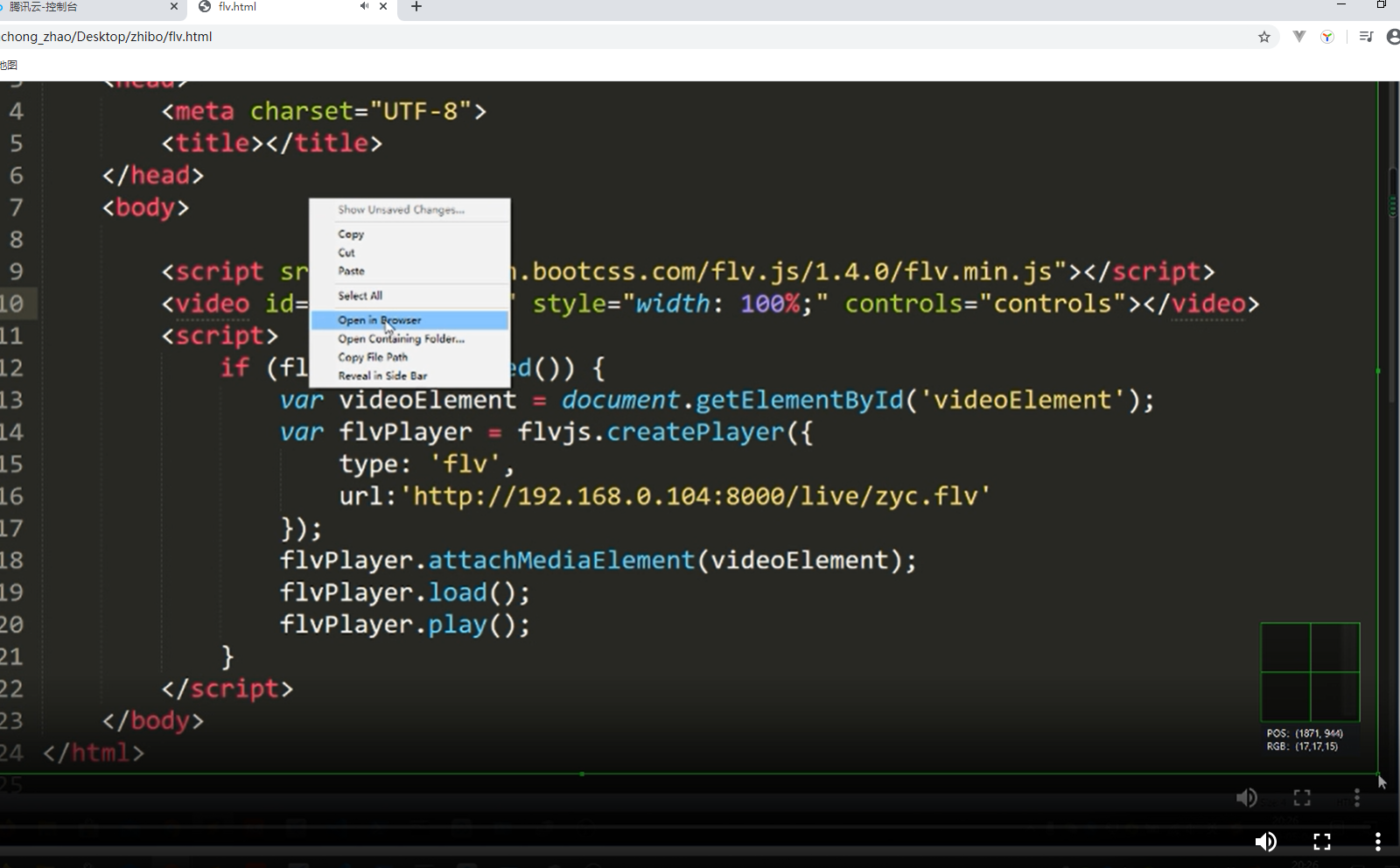Mute the video with the bright speaker icon
Screen dimensions: 1400x868
[x=1265, y=842]
